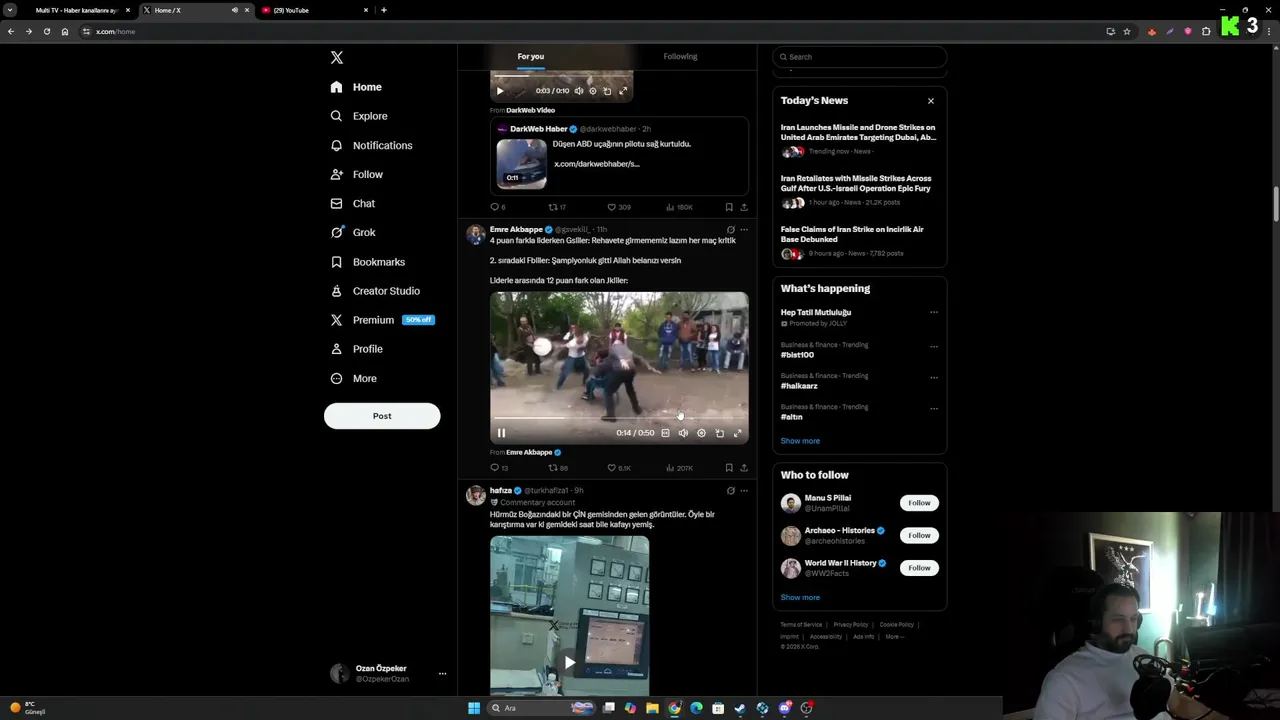Open options for the #halkaarz trend
Viewport: 1280px width, 720px height.
934,377
